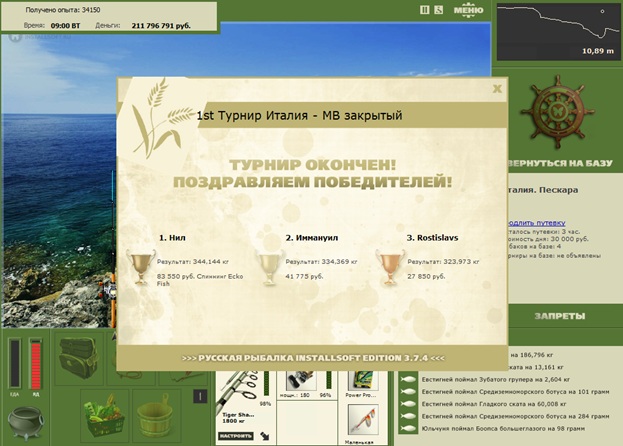The height and width of the screenshot is (446, 623).
Task: Open the wooden fish bucket icon
Action: [156, 416]
